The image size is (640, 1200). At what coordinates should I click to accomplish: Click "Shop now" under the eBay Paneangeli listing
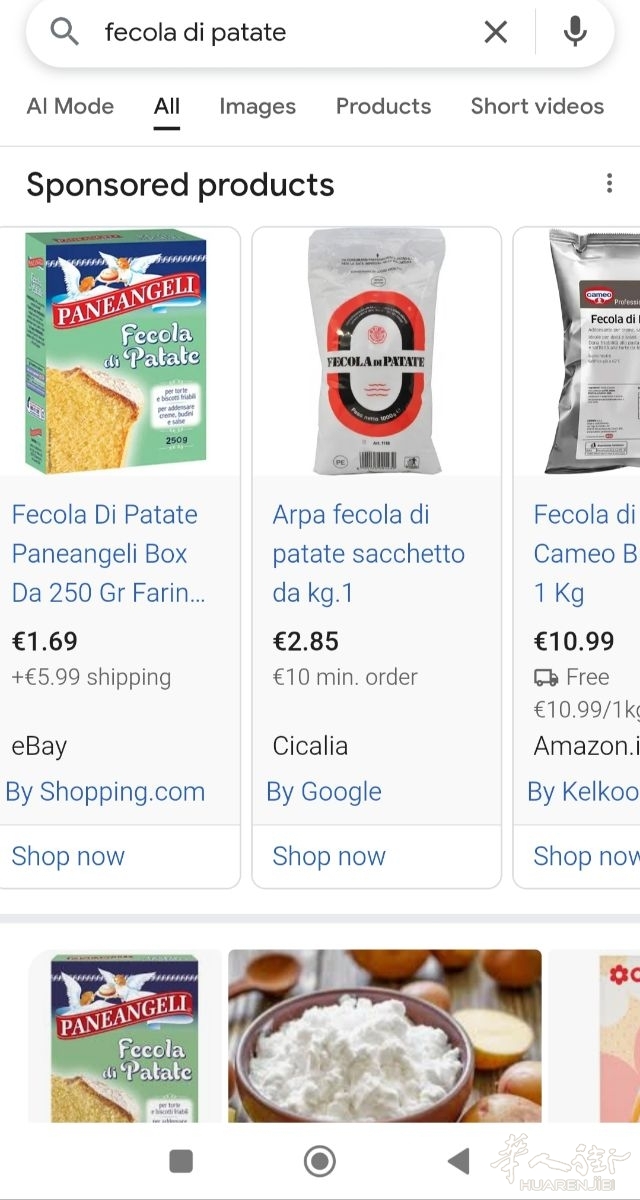pos(68,856)
